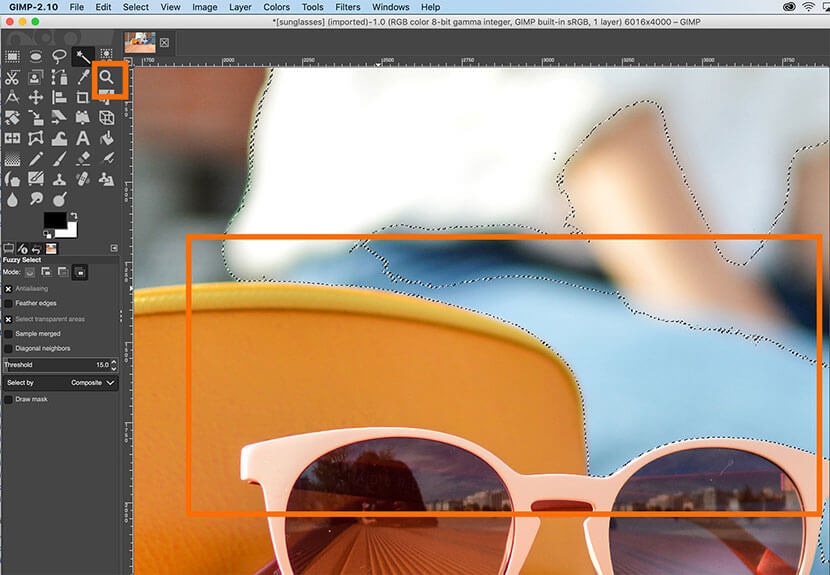Enable the Feather edges checkbox

pos(9,303)
